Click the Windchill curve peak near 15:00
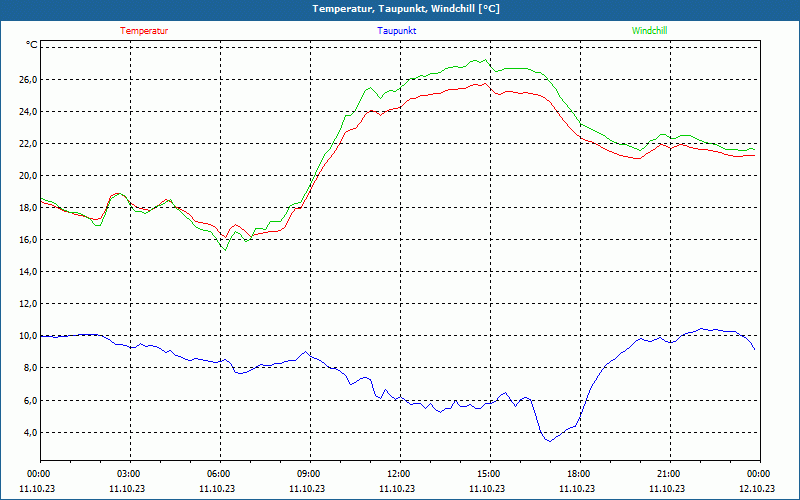 (x=485, y=60)
